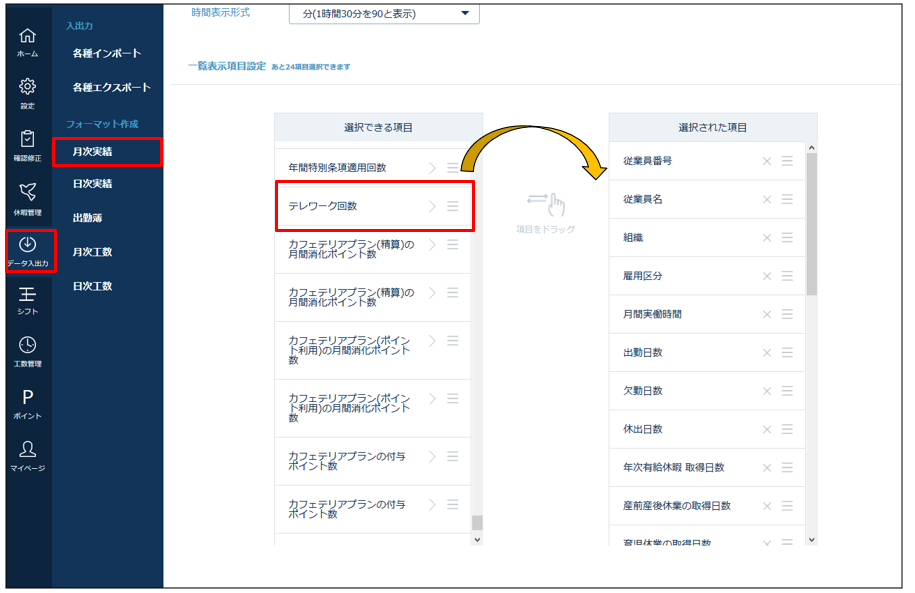Screen dimensions: 915x593
Task: Remove 欠勤日数 with its X icon
Action: pyautogui.click(x=767, y=391)
